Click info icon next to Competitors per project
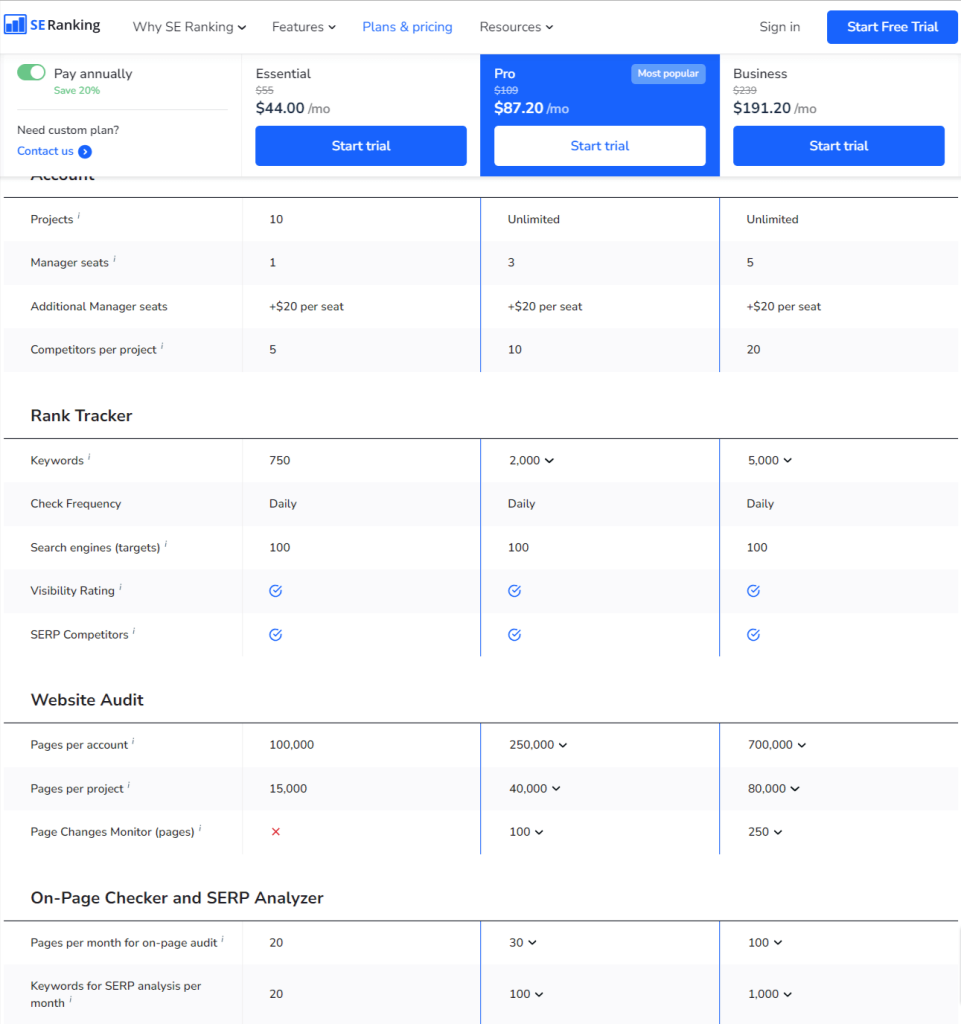The image size is (961, 1024). click(162, 345)
